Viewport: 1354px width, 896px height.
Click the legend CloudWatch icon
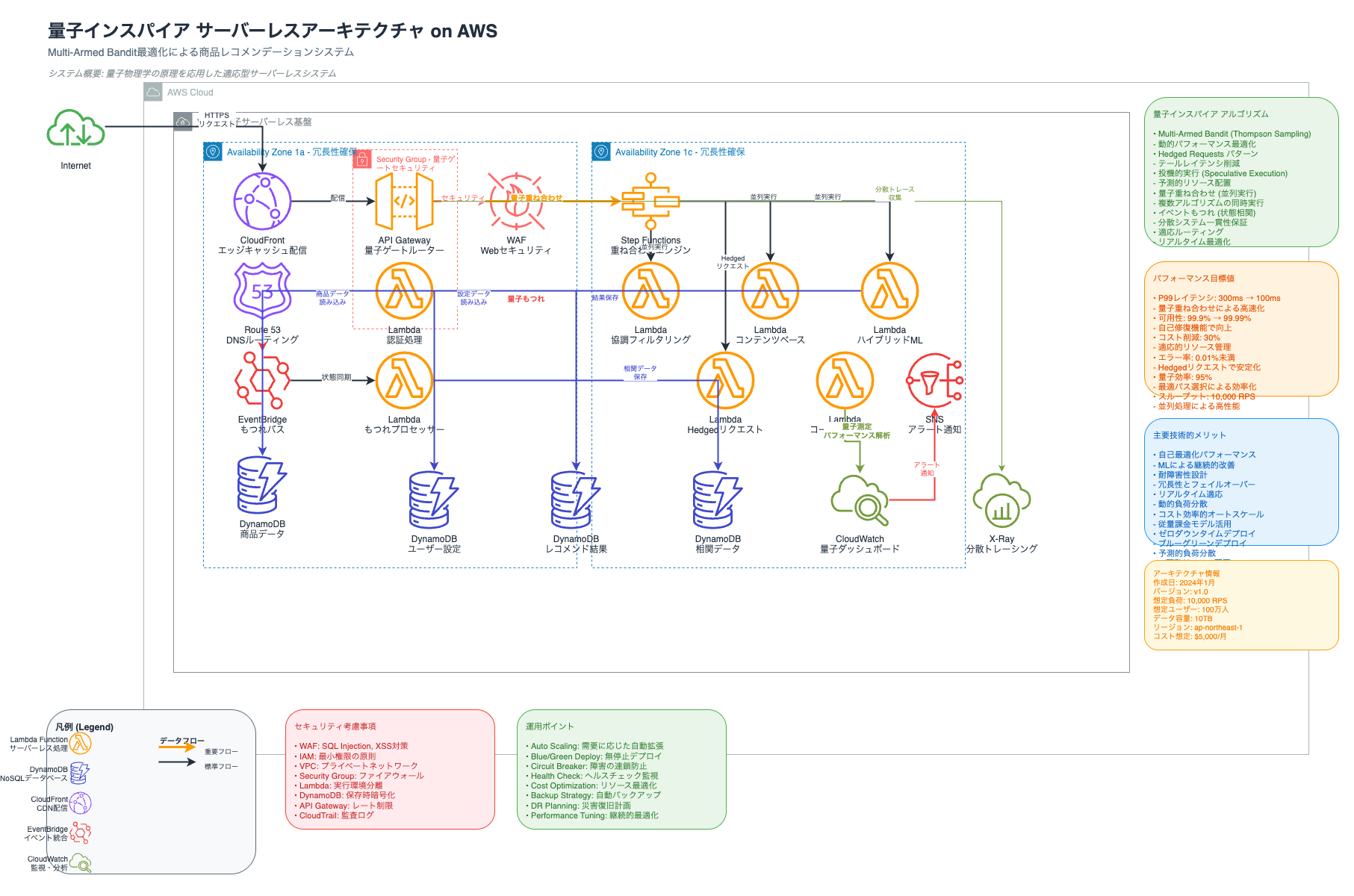tap(80, 862)
